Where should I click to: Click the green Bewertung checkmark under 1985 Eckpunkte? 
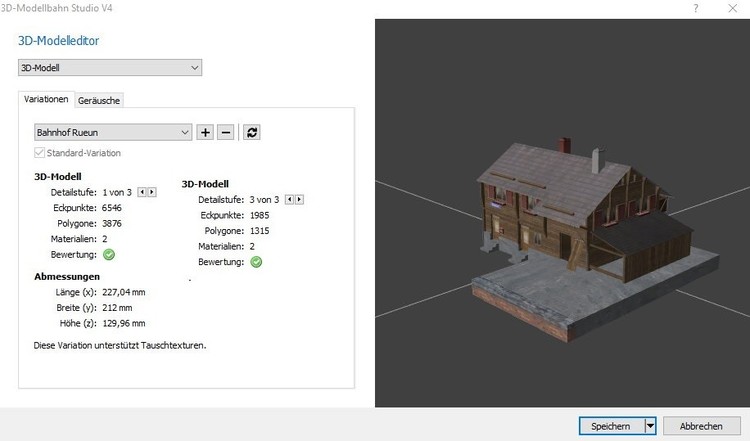pos(257,262)
